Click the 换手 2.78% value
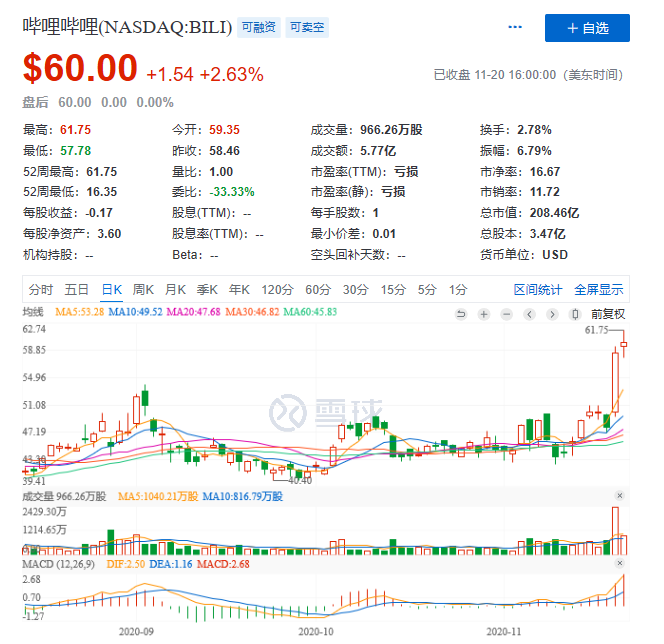Image resolution: width=664 pixels, height=644 pixels. [x=534, y=130]
